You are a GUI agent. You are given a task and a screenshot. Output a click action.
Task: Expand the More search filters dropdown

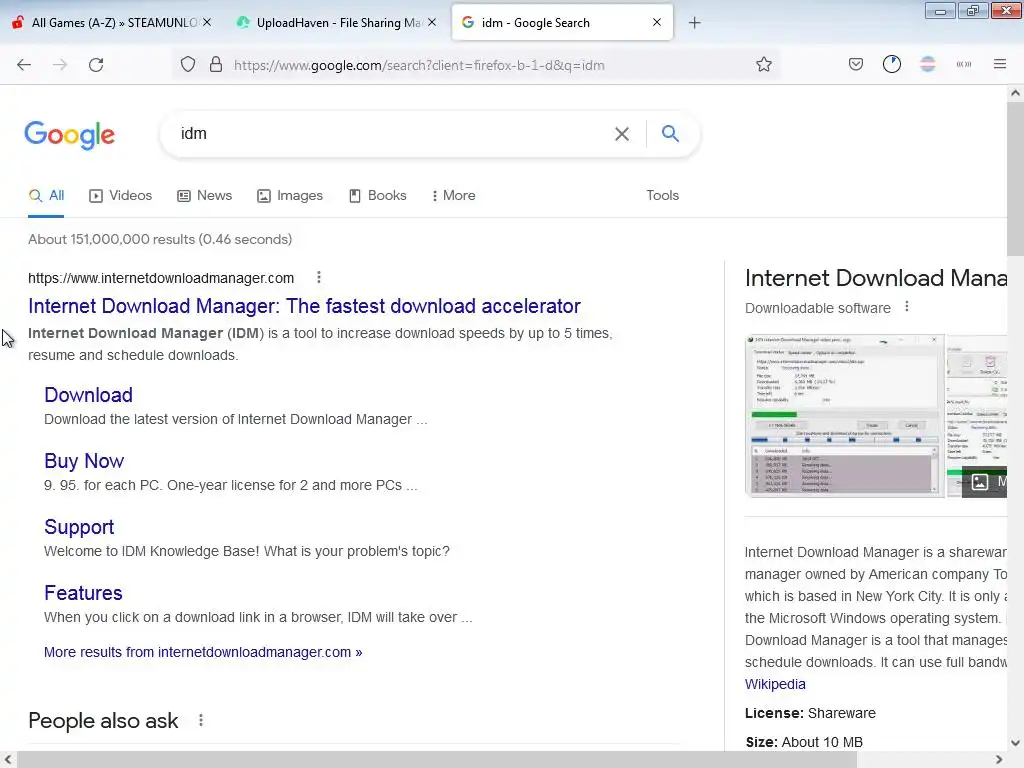(454, 195)
